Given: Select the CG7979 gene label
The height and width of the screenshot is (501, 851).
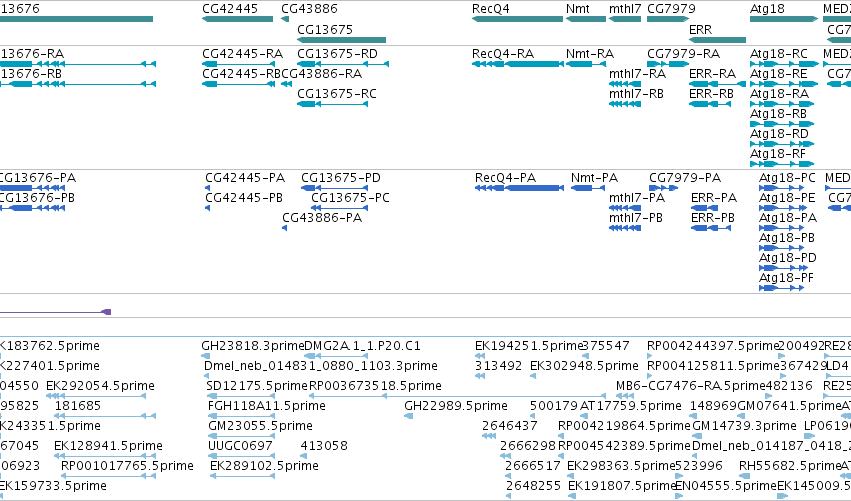Looking at the screenshot, I should click(x=671, y=9).
